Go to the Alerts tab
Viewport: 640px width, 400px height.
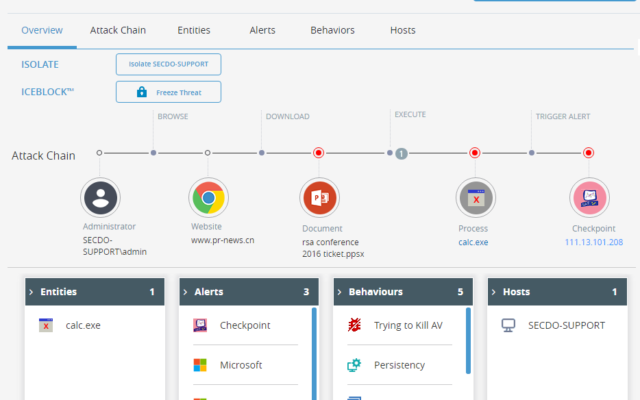click(x=262, y=30)
